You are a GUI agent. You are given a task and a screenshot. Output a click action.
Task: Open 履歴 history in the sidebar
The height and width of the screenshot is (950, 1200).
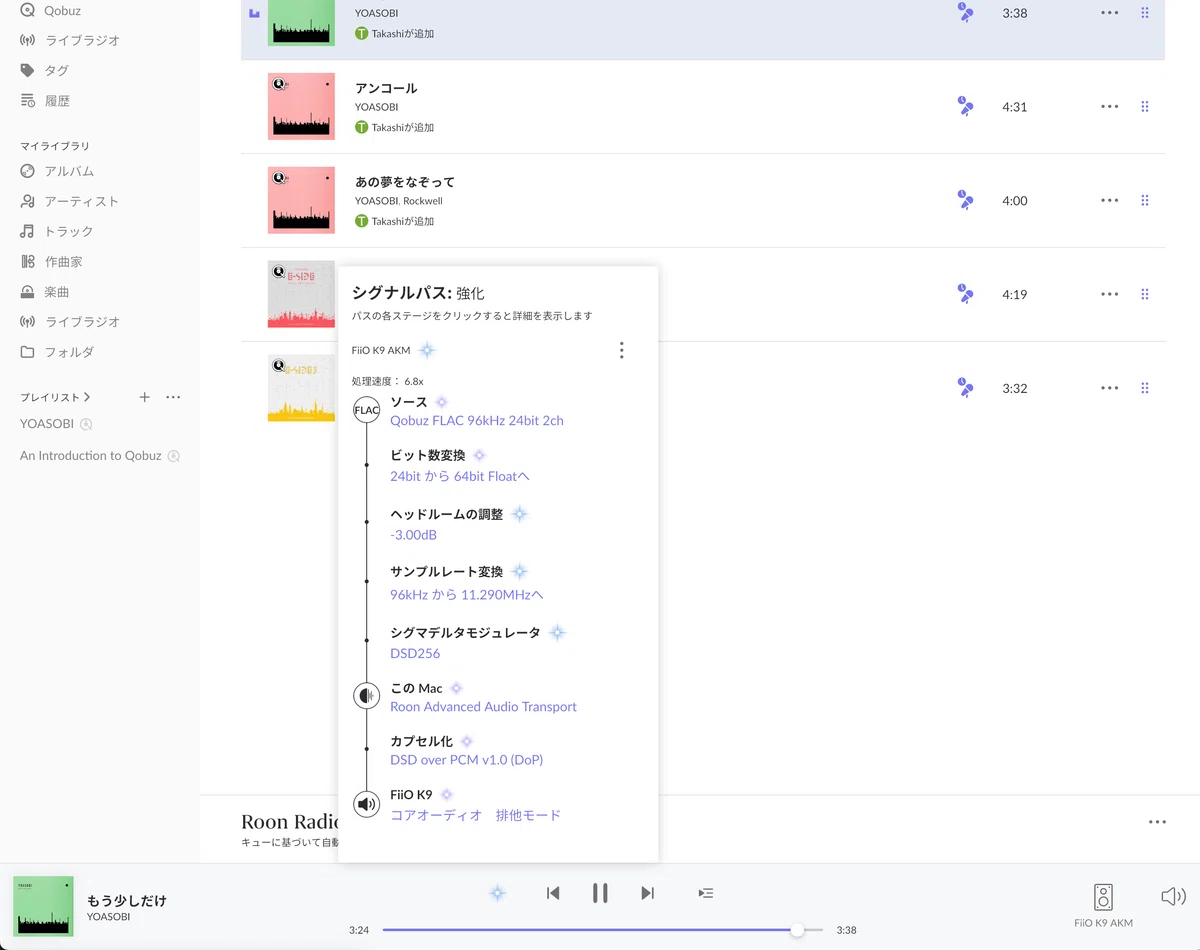(x=45, y=100)
